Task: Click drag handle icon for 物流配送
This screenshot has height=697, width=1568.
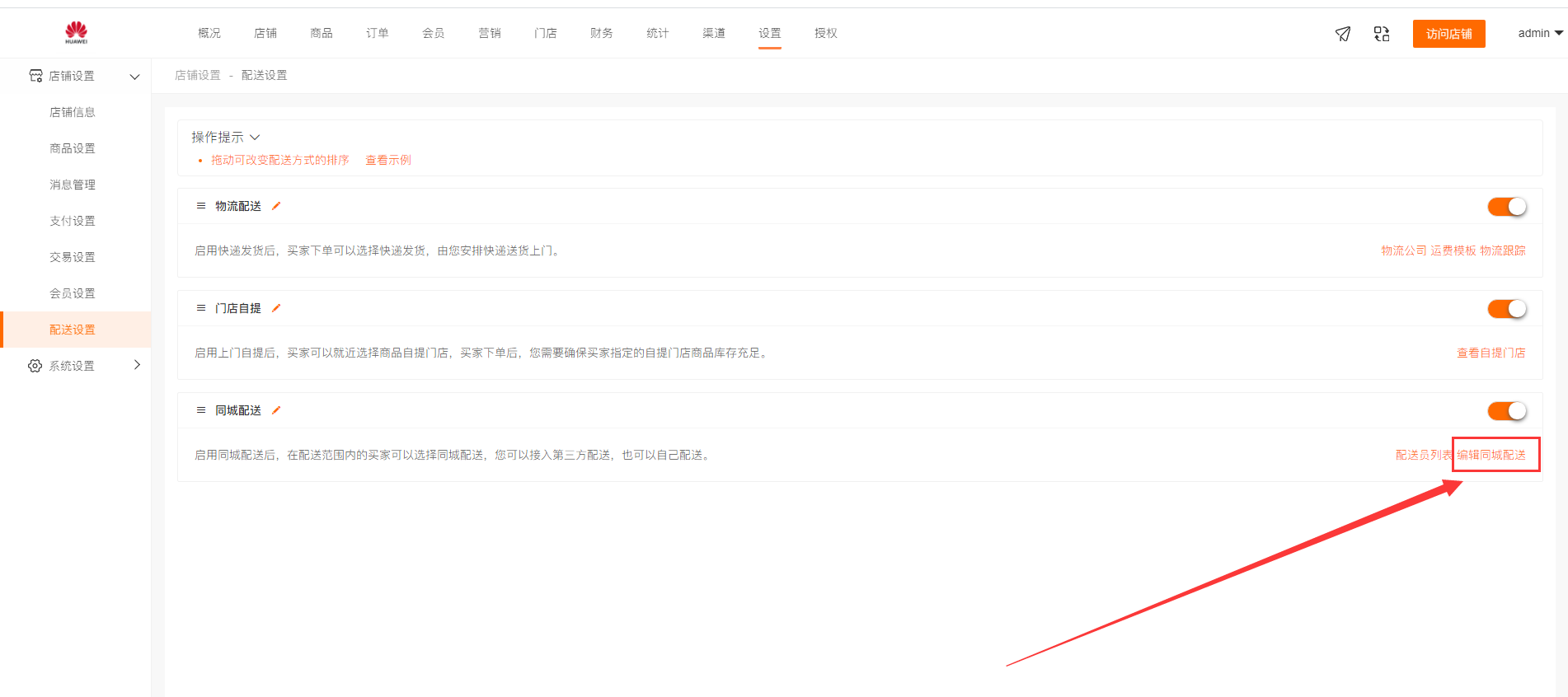Action: (200, 206)
